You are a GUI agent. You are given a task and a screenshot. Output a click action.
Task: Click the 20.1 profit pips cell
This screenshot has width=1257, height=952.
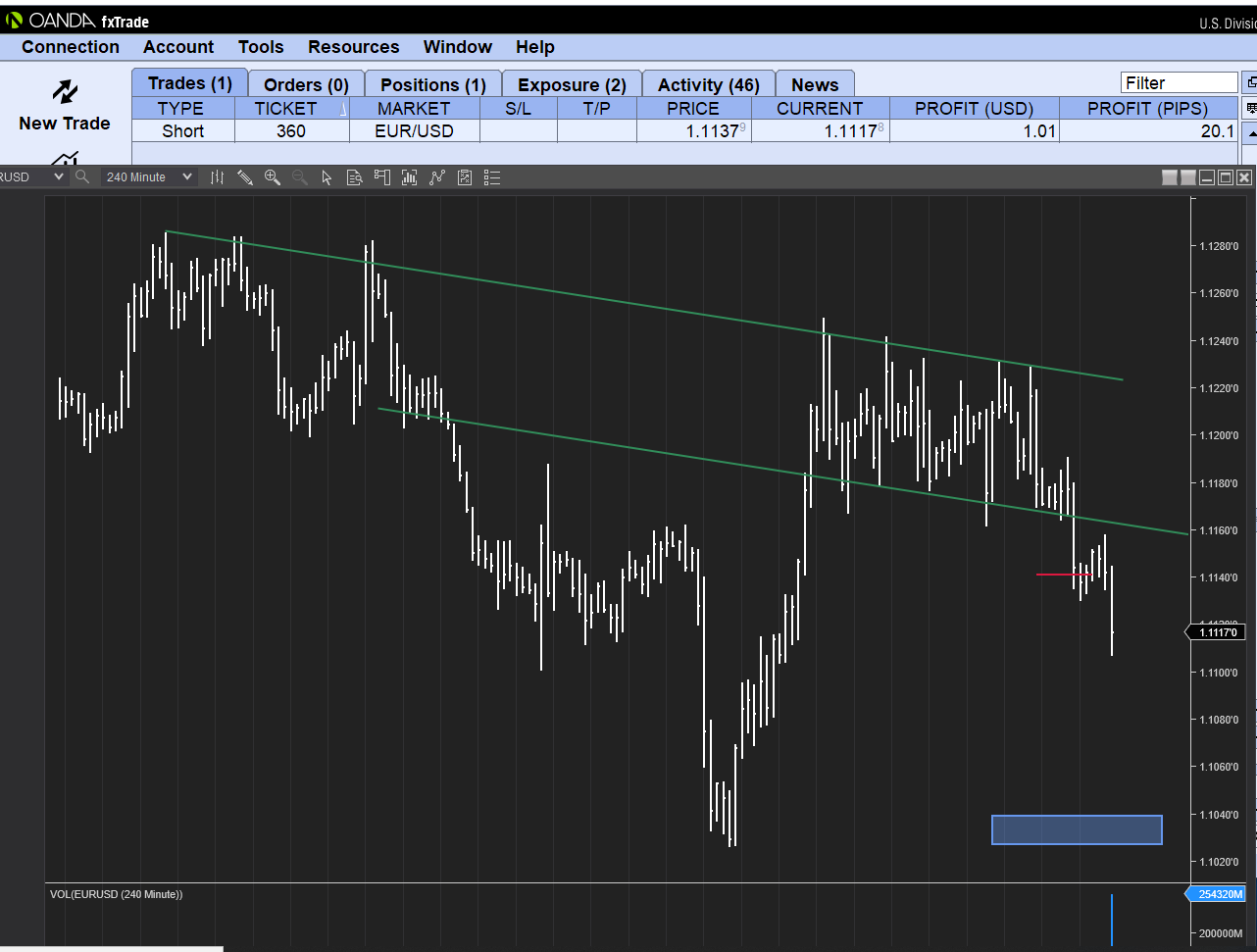[x=1148, y=130]
